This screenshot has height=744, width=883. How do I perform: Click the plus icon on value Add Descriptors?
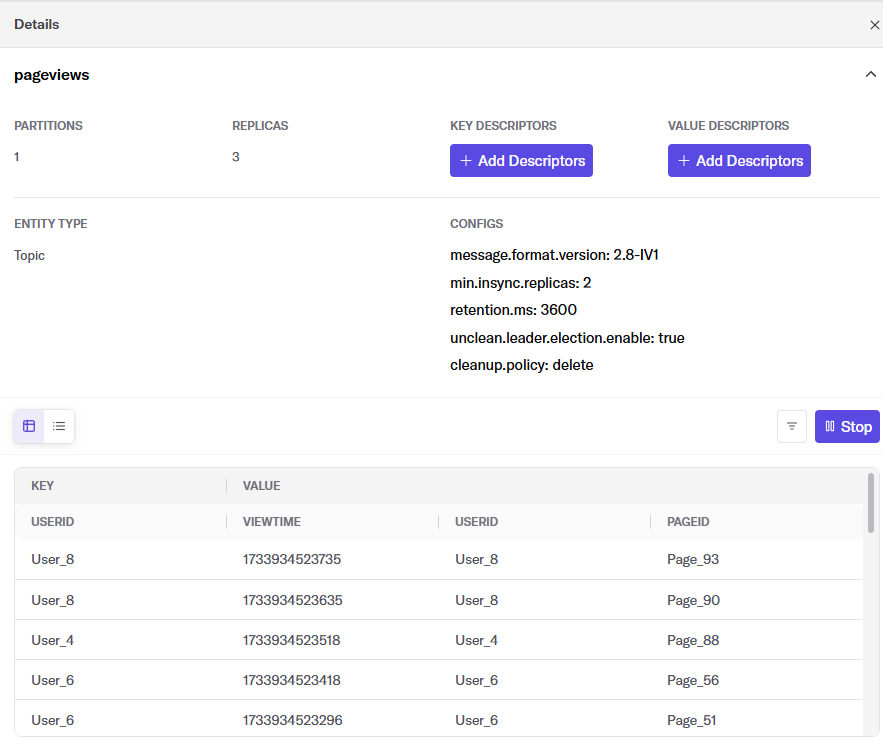685,160
